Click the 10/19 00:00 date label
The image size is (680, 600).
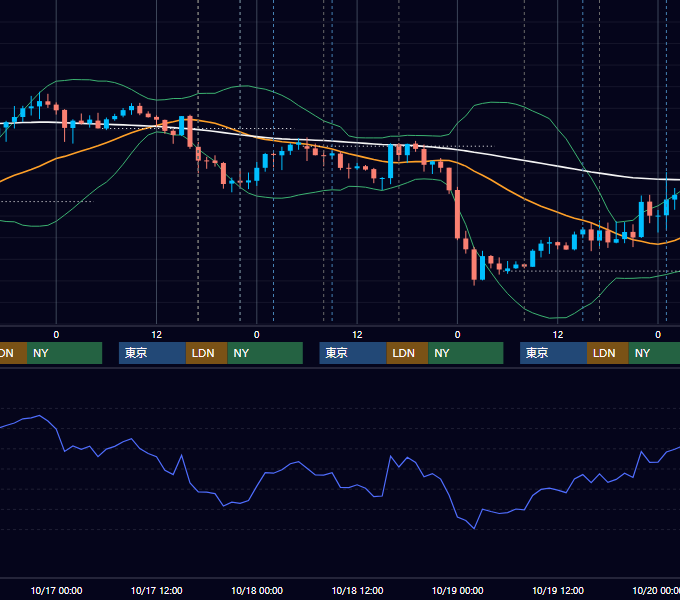point(458,590)
